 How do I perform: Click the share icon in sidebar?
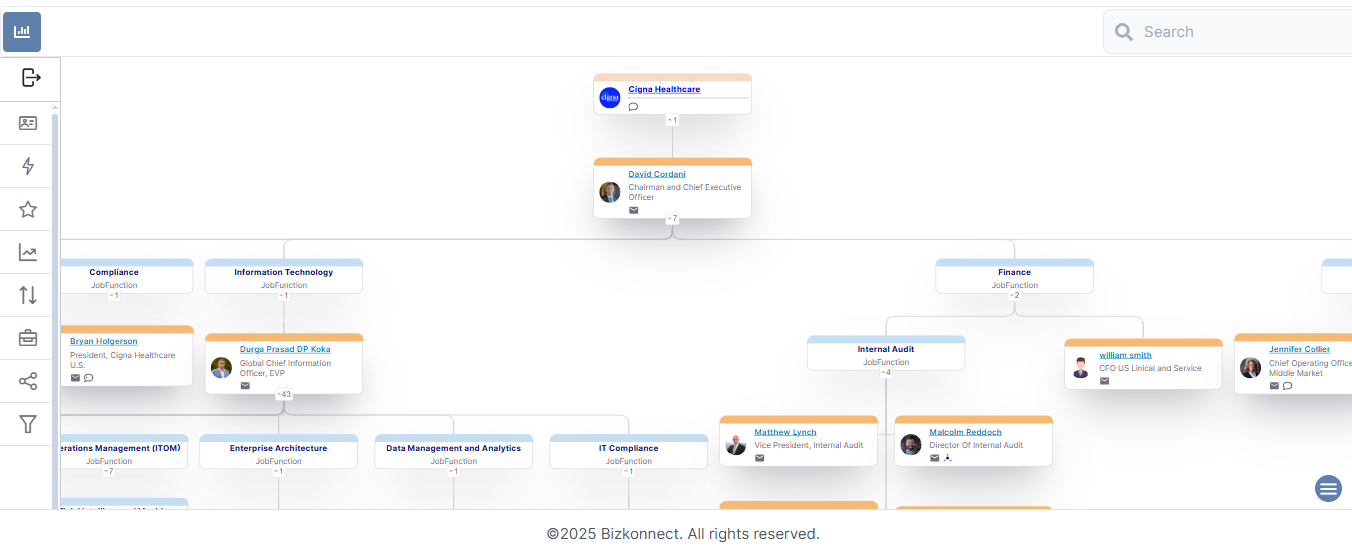tap(28, 381)
